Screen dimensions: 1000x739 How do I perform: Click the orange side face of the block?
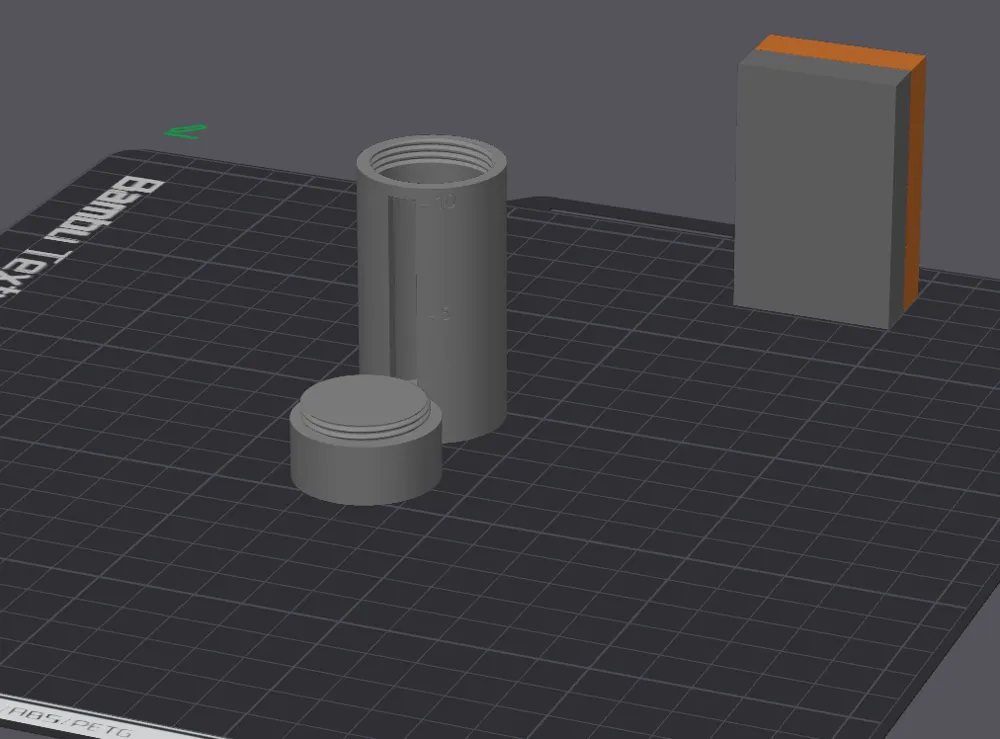(915, 185)
